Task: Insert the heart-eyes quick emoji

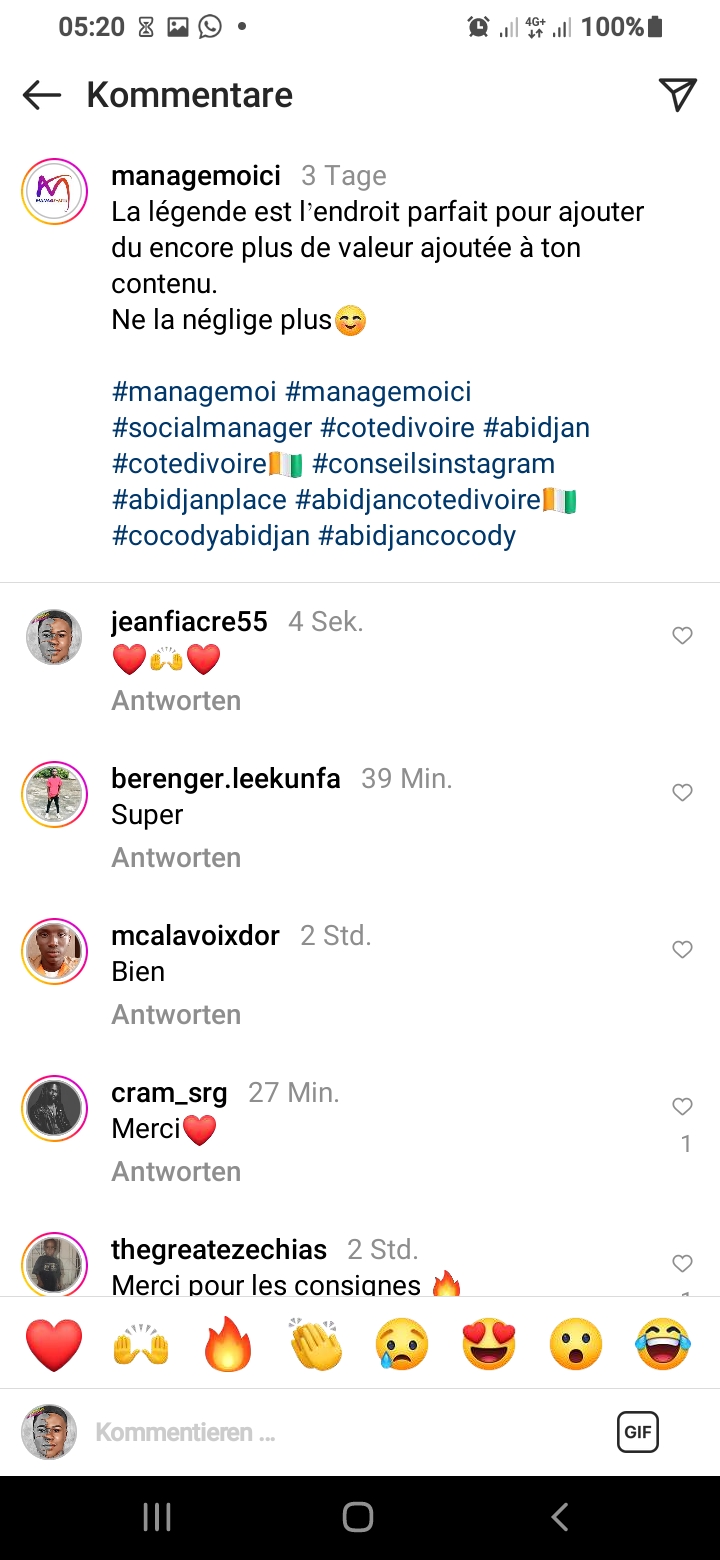Action: 489,1344
